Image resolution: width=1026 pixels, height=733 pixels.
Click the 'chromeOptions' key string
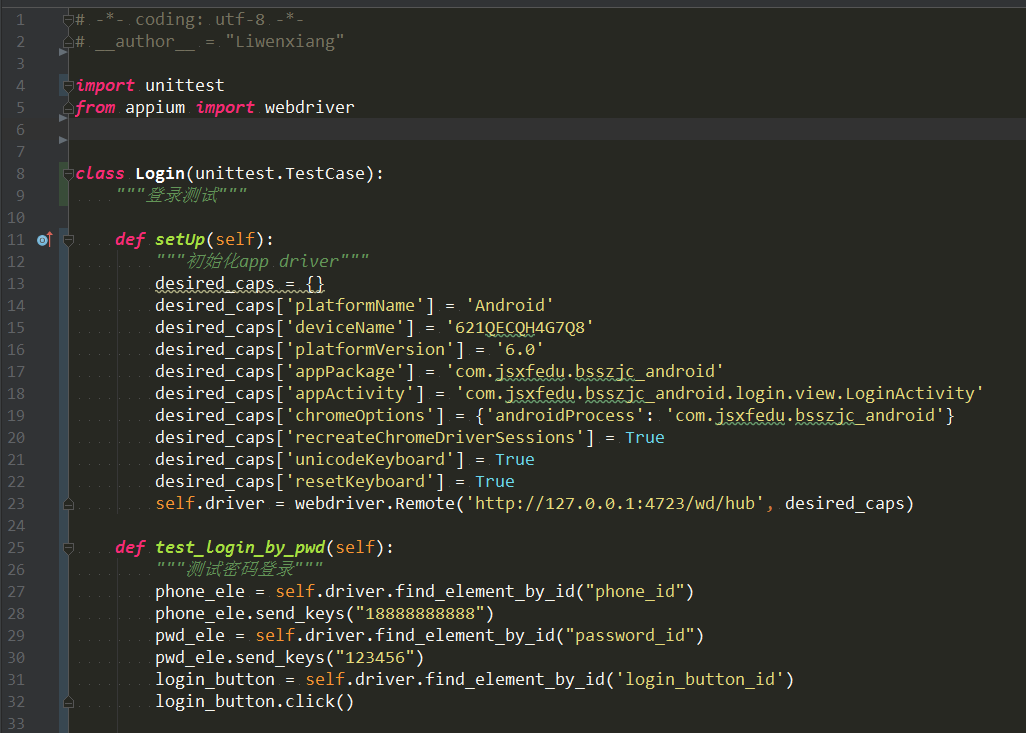pyautogui.click(x=360, y=416)
